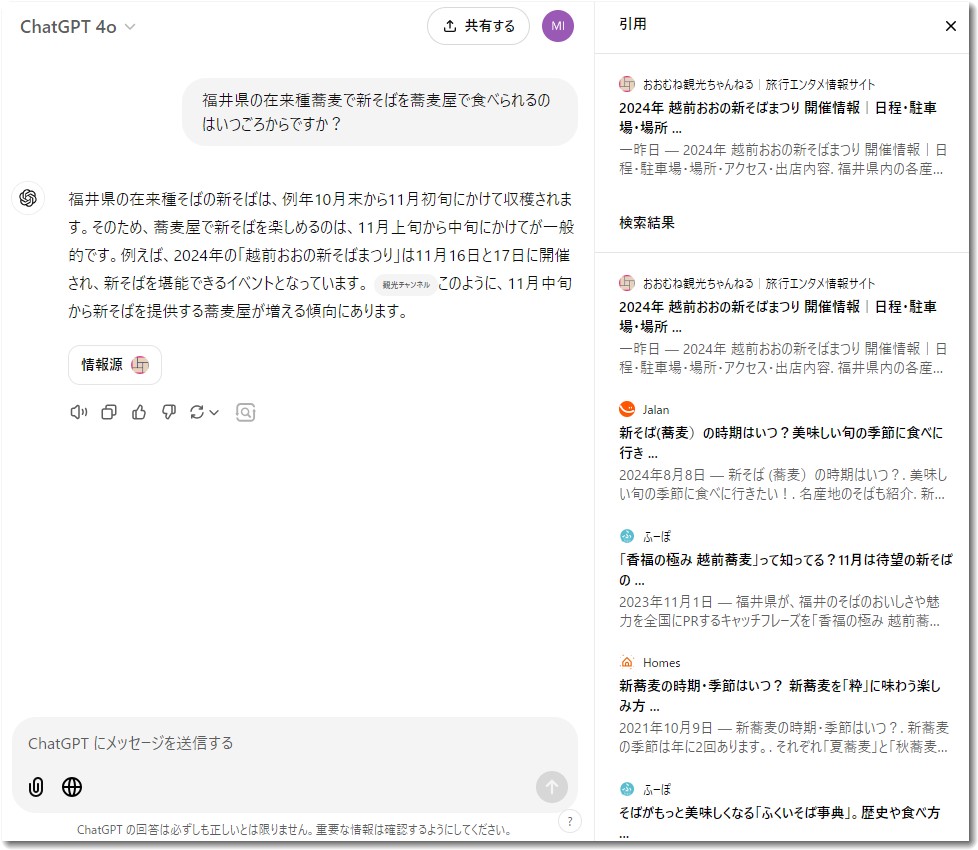Click the 情報源 sources button
Image resolution: width=978 pixels, height=850 pixels.
[x=115, y=365]
